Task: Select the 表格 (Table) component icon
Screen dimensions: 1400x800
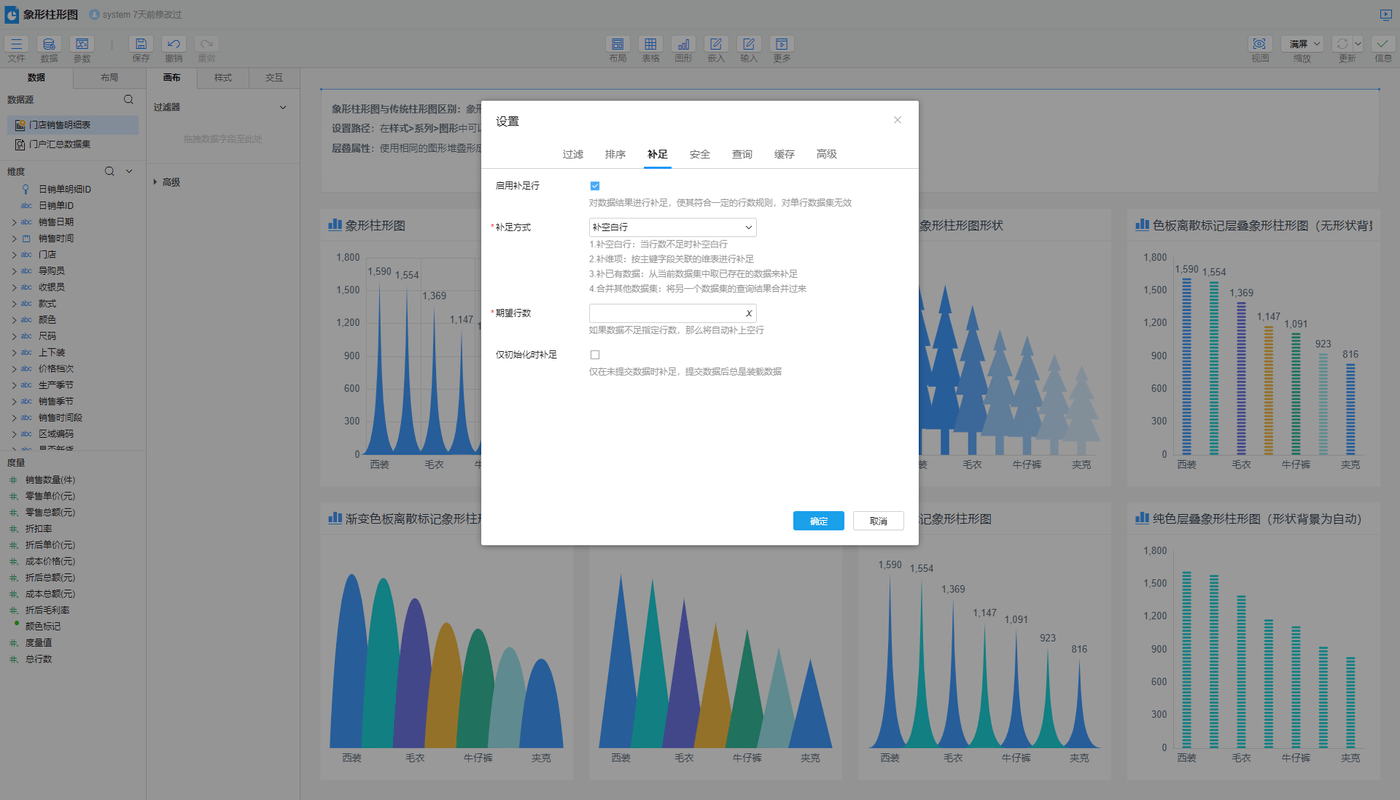Action: tap(650, 44)
